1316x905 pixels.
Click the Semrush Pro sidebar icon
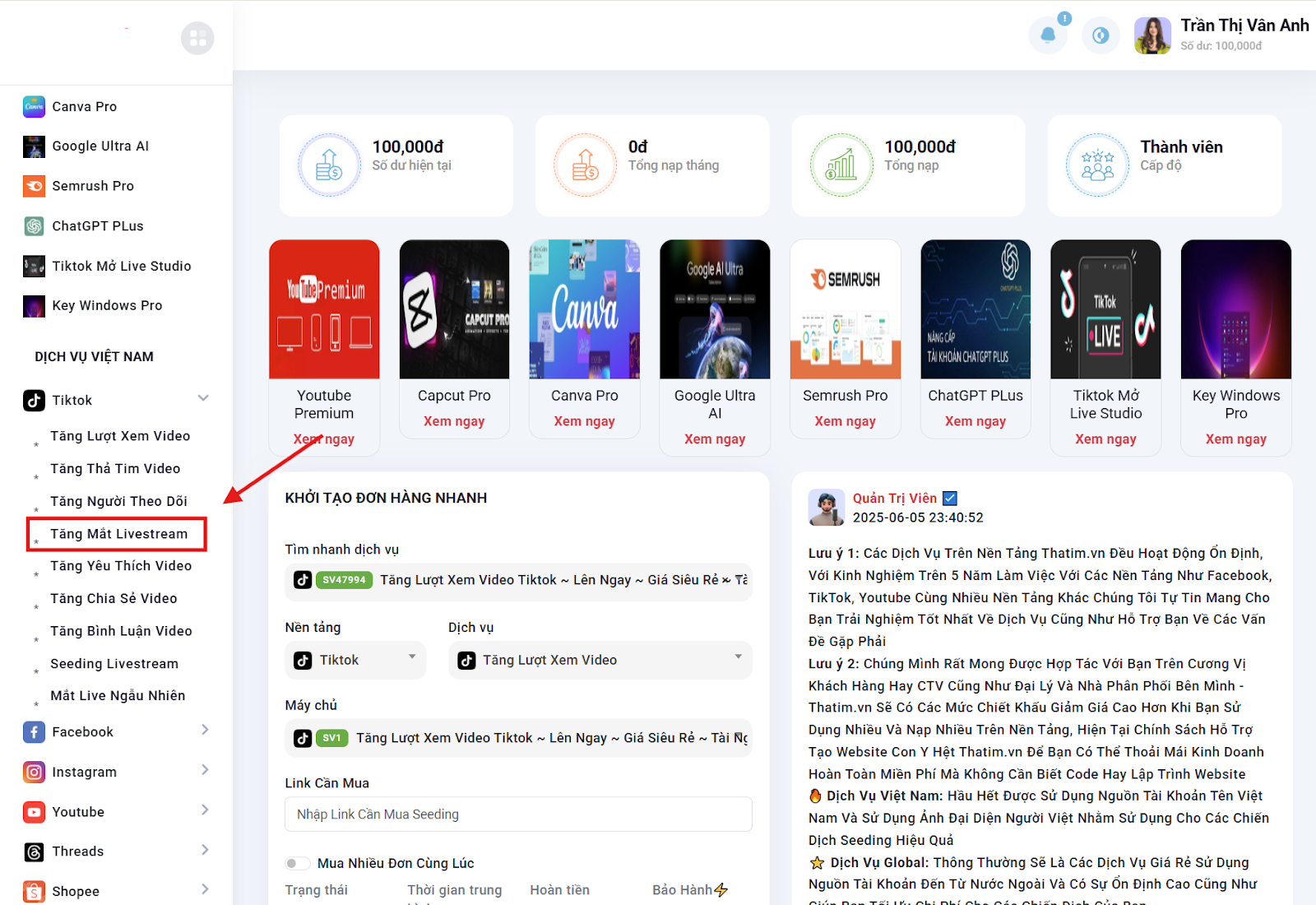pos(34,186)
